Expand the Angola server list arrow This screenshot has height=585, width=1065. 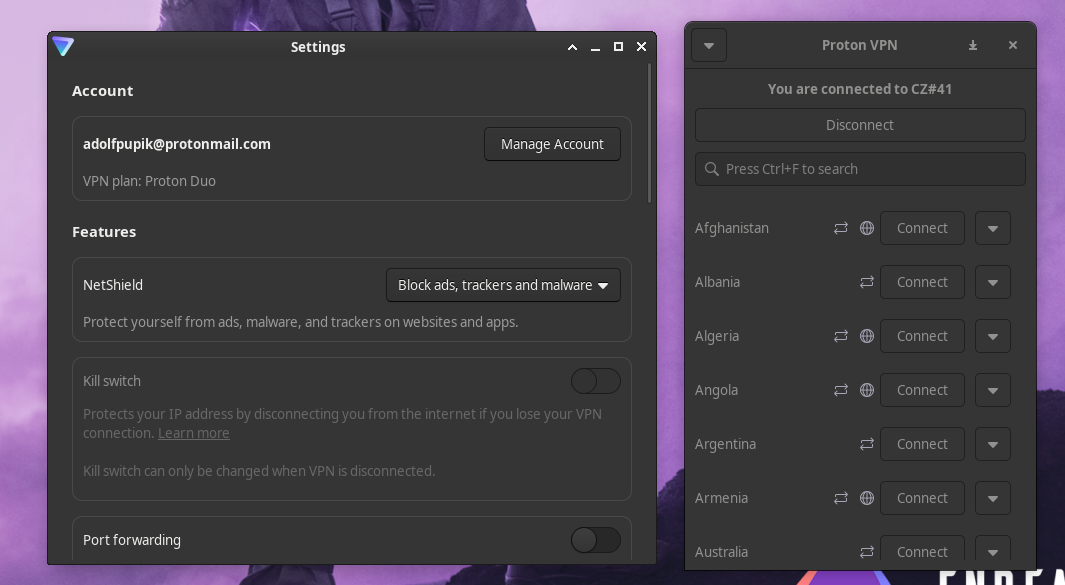(x=992, y=390)
